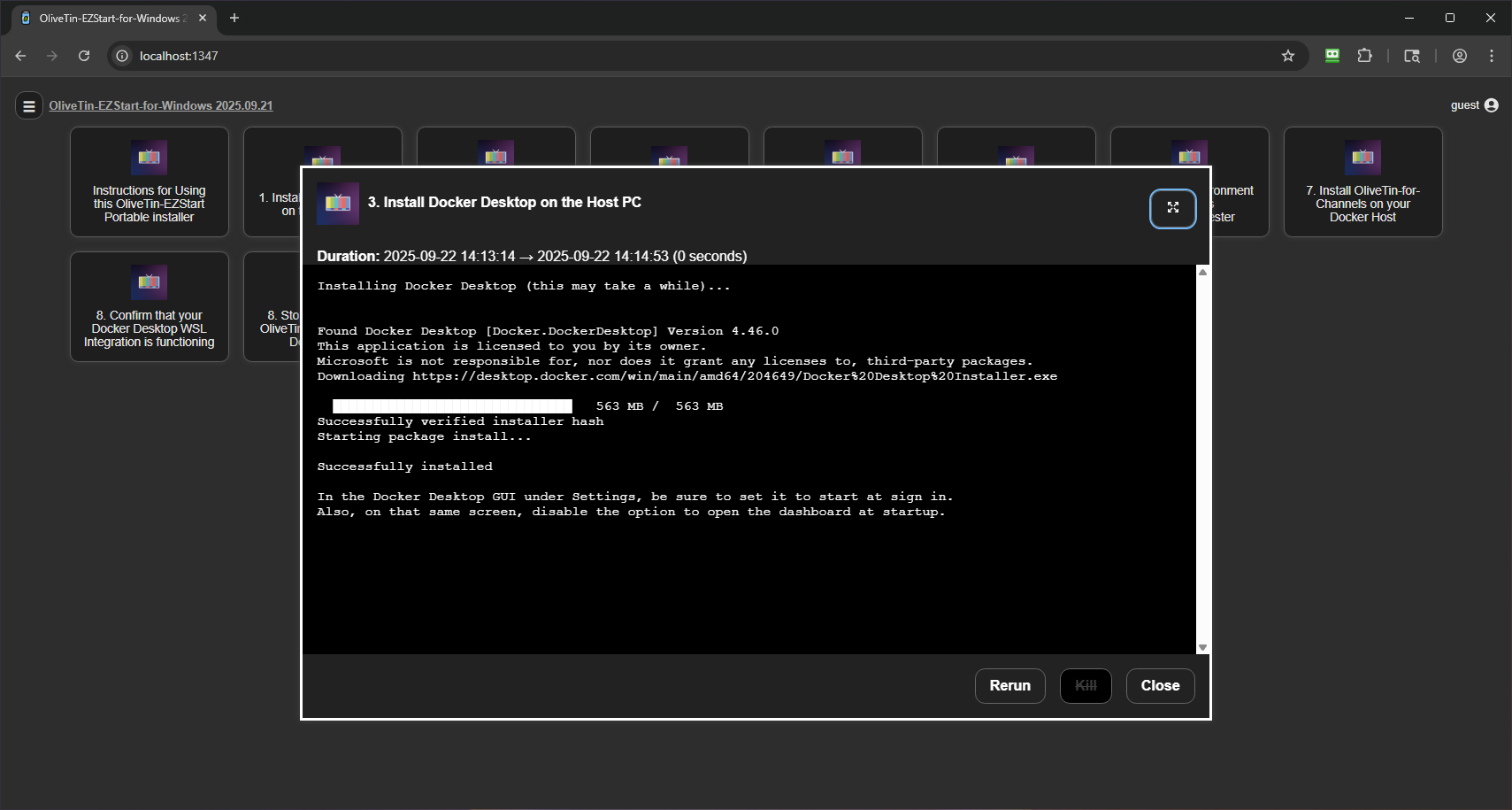Image resolution: width=1512 pixels, height=810 pixels.
Task: Open a new browser tab
Action: pyautogui.click(x=234, y=18)
